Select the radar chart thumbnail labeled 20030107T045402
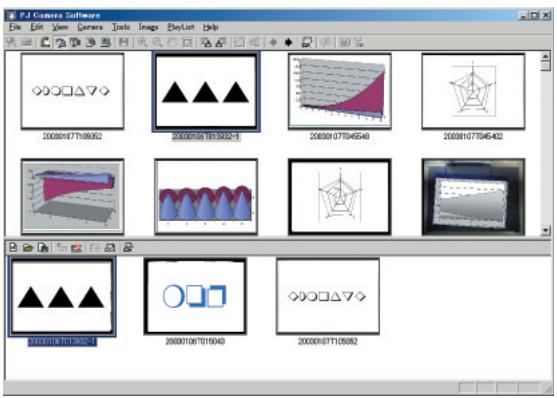 click(x=473, y=91)
